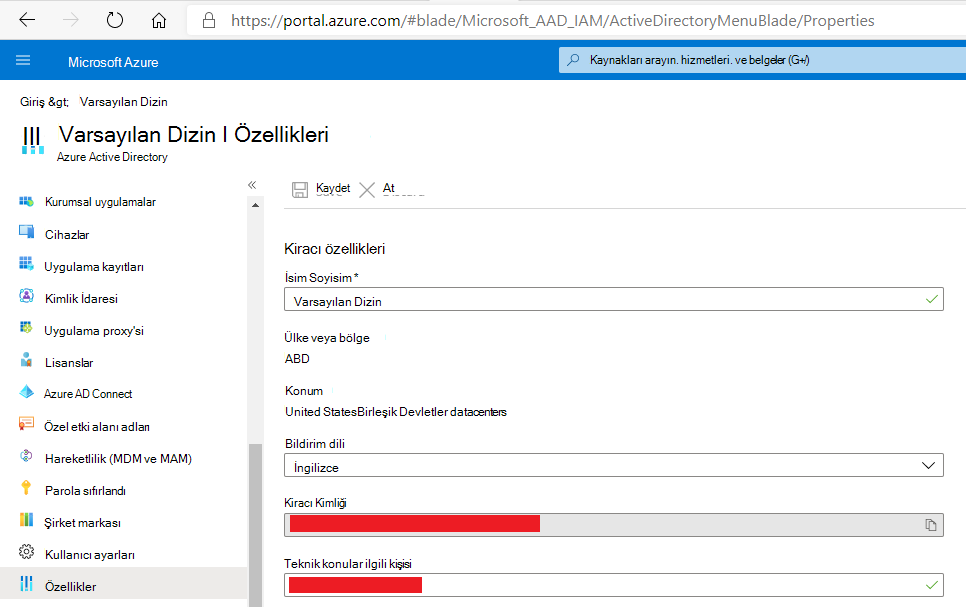The height and width of the screenshot is (607, 966).
Task: Open Parola sıfırlandı menu item
Action: (85, 491)
